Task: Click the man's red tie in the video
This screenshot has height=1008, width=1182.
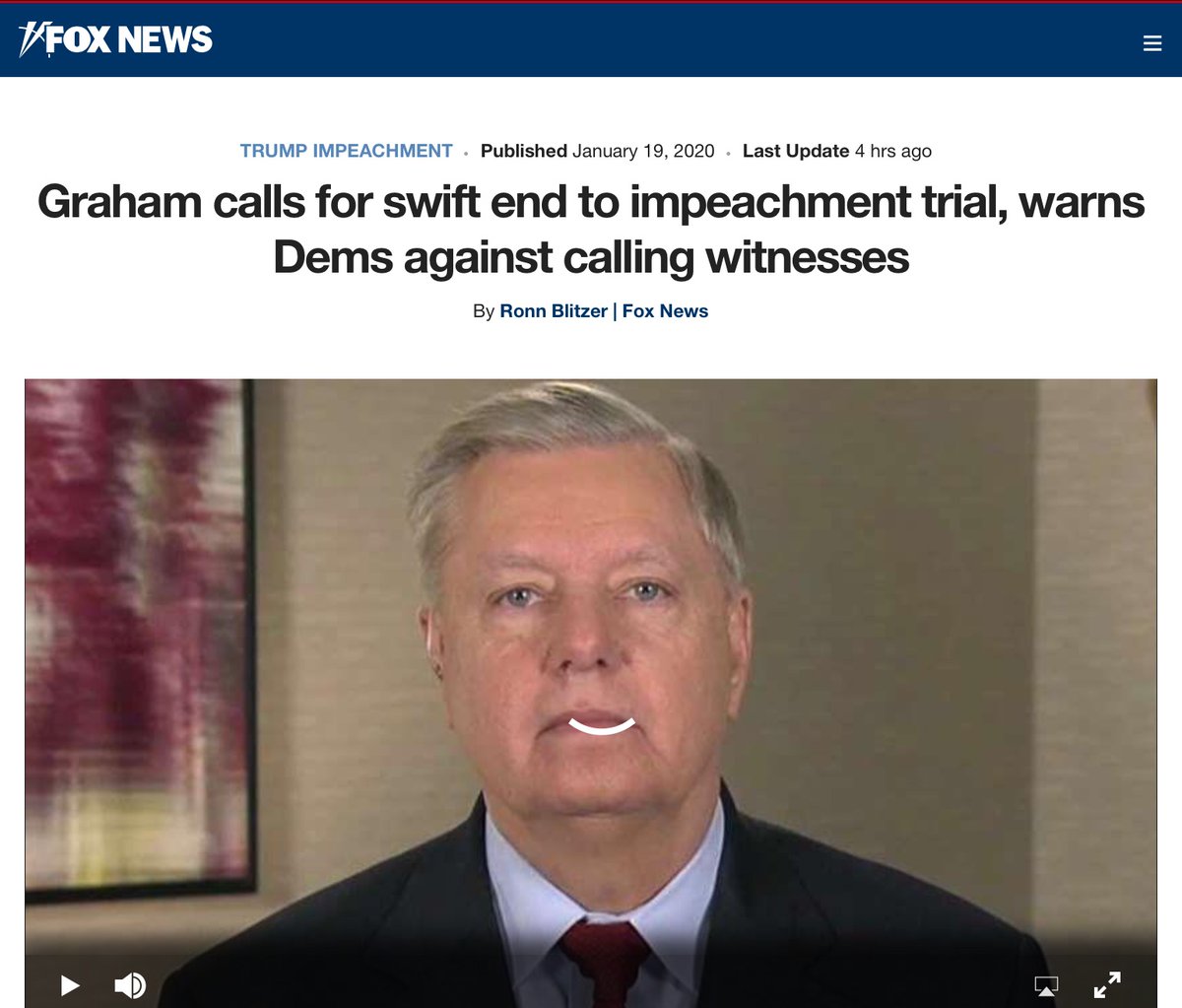Action: click(605, 966)
